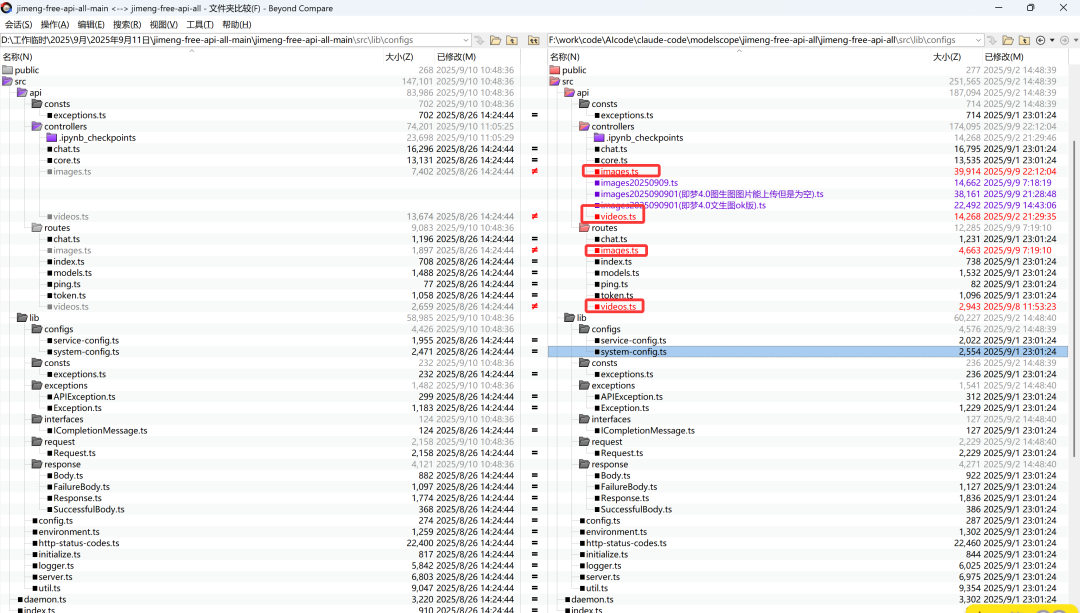Open the 视图(V) menu

(x=164, y=24)
